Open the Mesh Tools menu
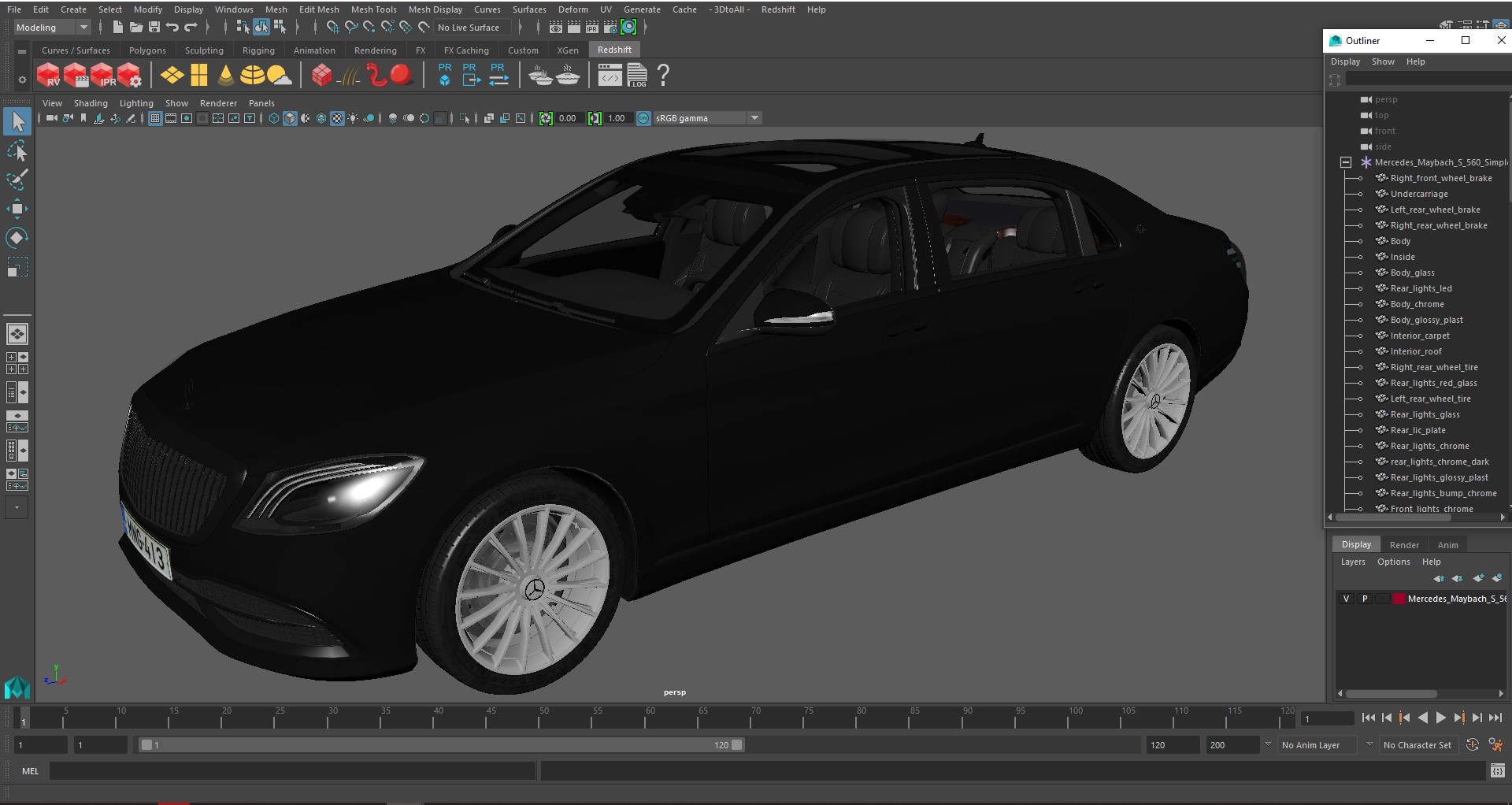 coord(373,9)
